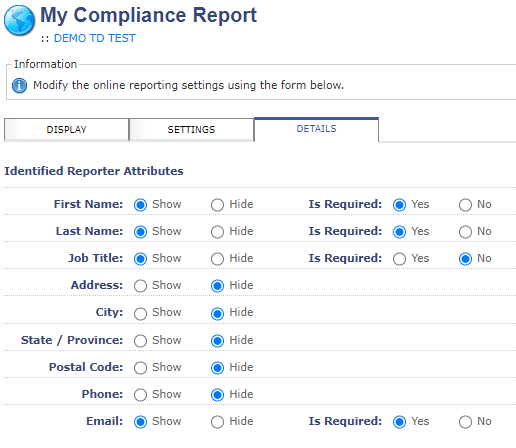
Task: Click the blue information circle icon
Action: click(x=19, y=85)
